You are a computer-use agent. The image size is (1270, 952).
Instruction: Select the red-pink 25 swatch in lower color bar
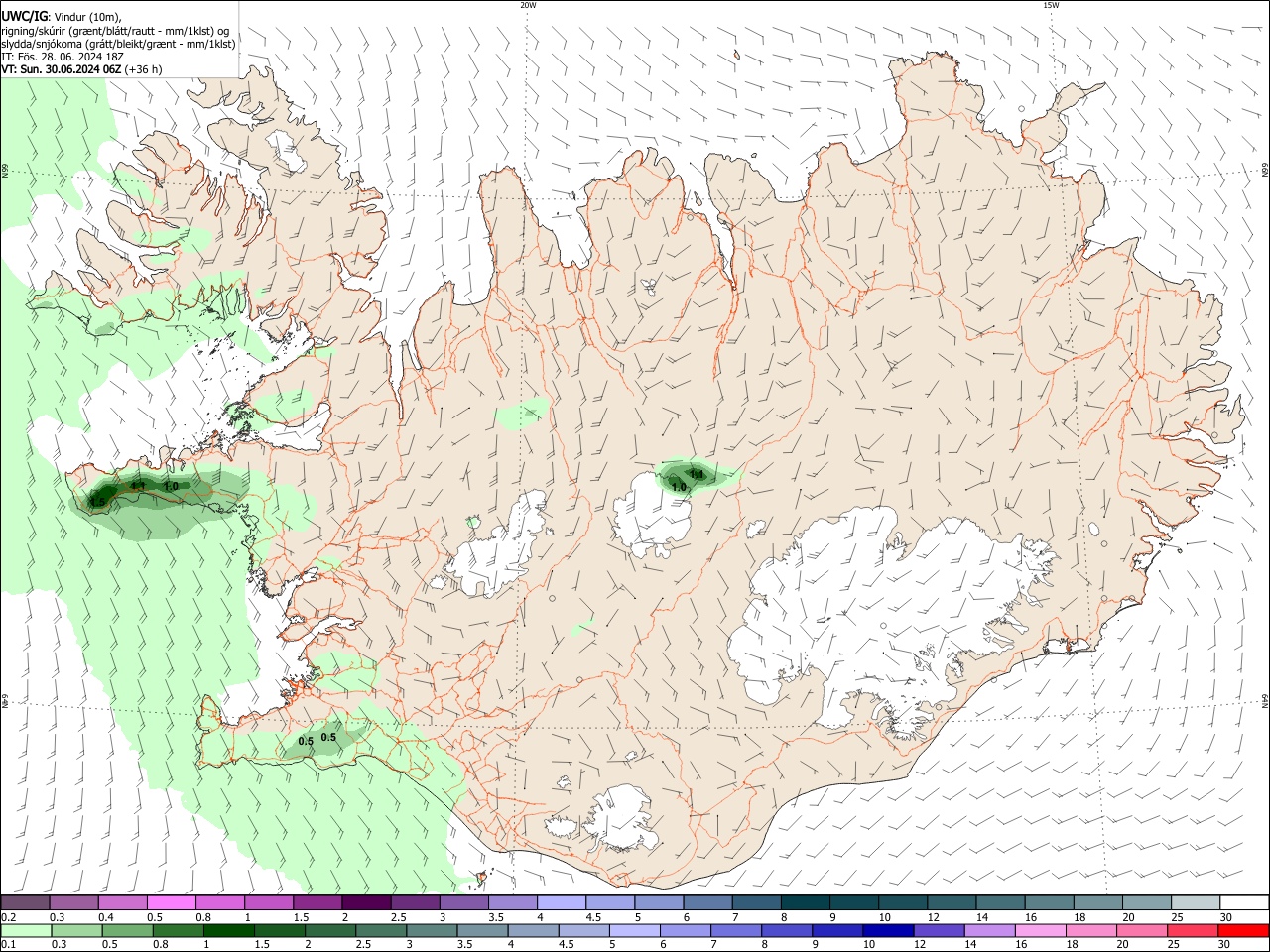[1193, 930]
